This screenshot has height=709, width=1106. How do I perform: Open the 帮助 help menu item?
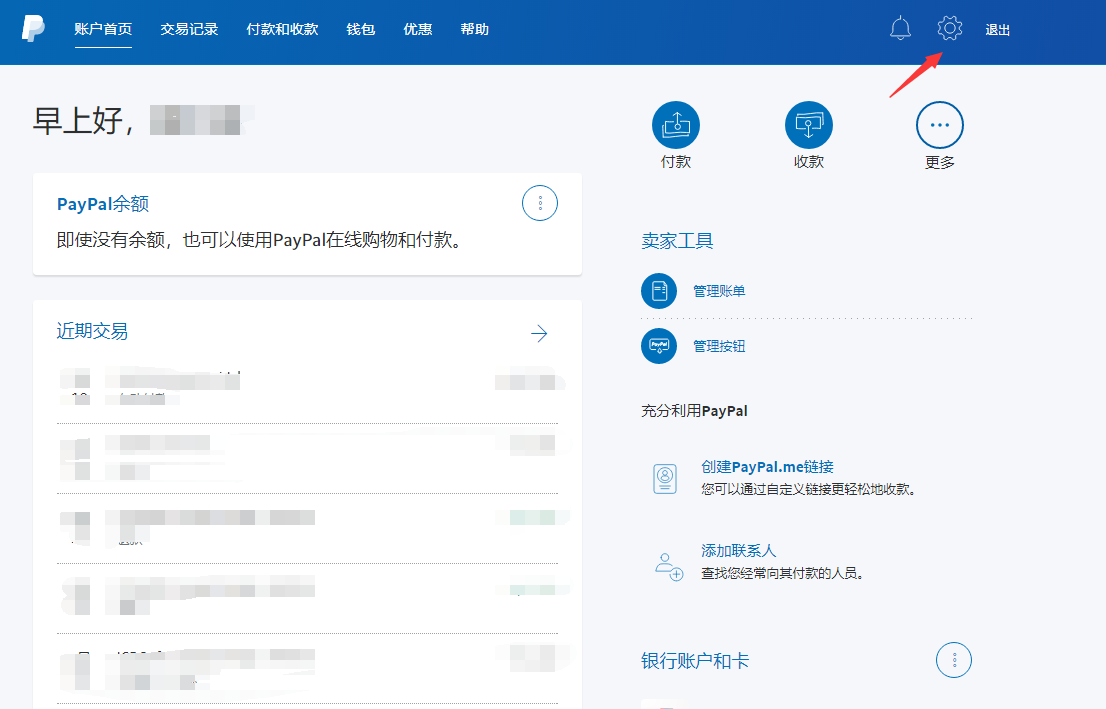[x=475, y=29]
